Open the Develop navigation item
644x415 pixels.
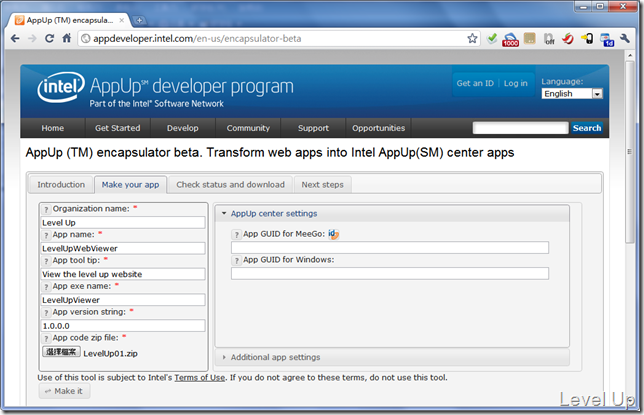tap(183, 128)
